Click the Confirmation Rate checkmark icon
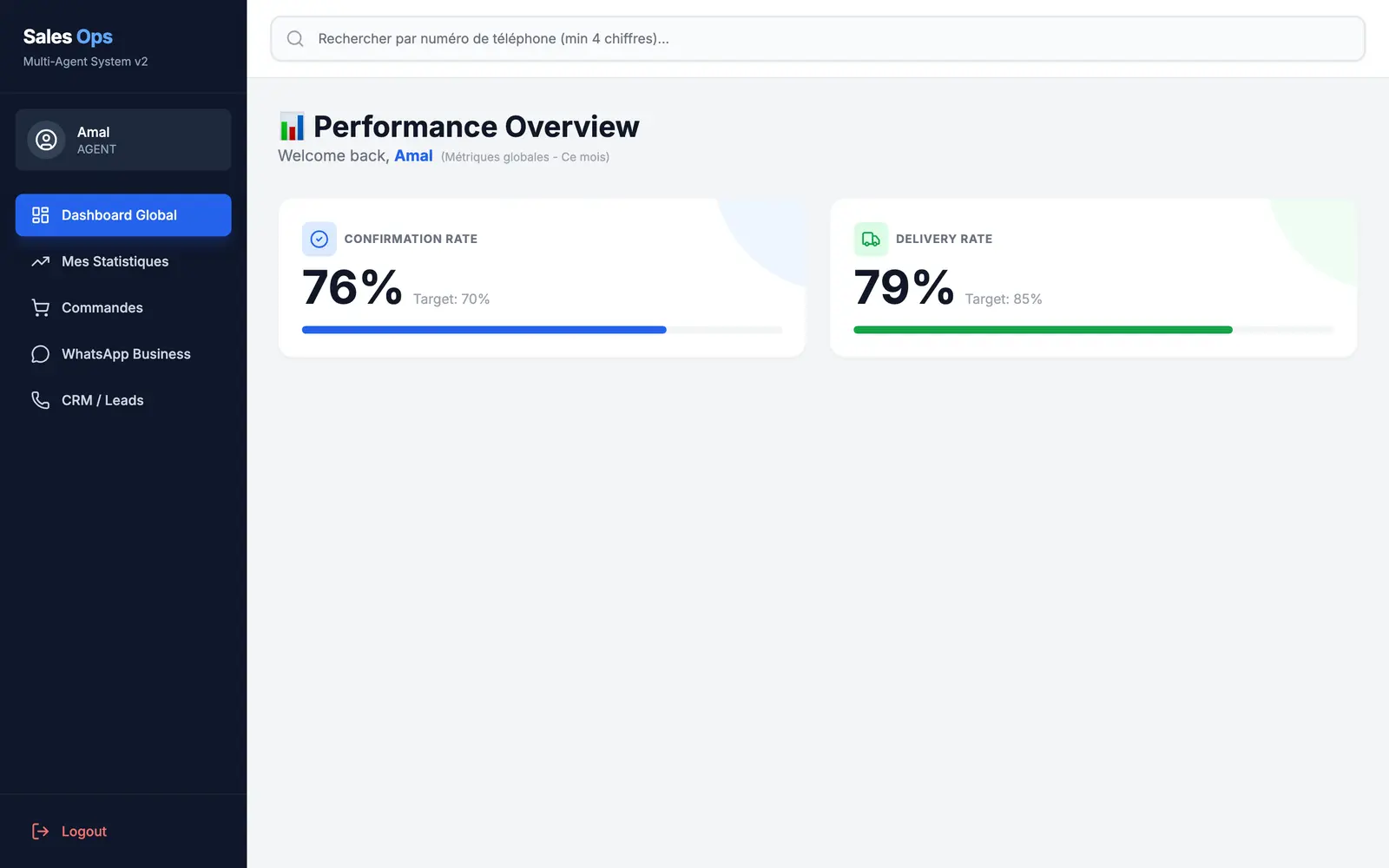This screenshot has height=868, width=1389. tap(319, 239)
